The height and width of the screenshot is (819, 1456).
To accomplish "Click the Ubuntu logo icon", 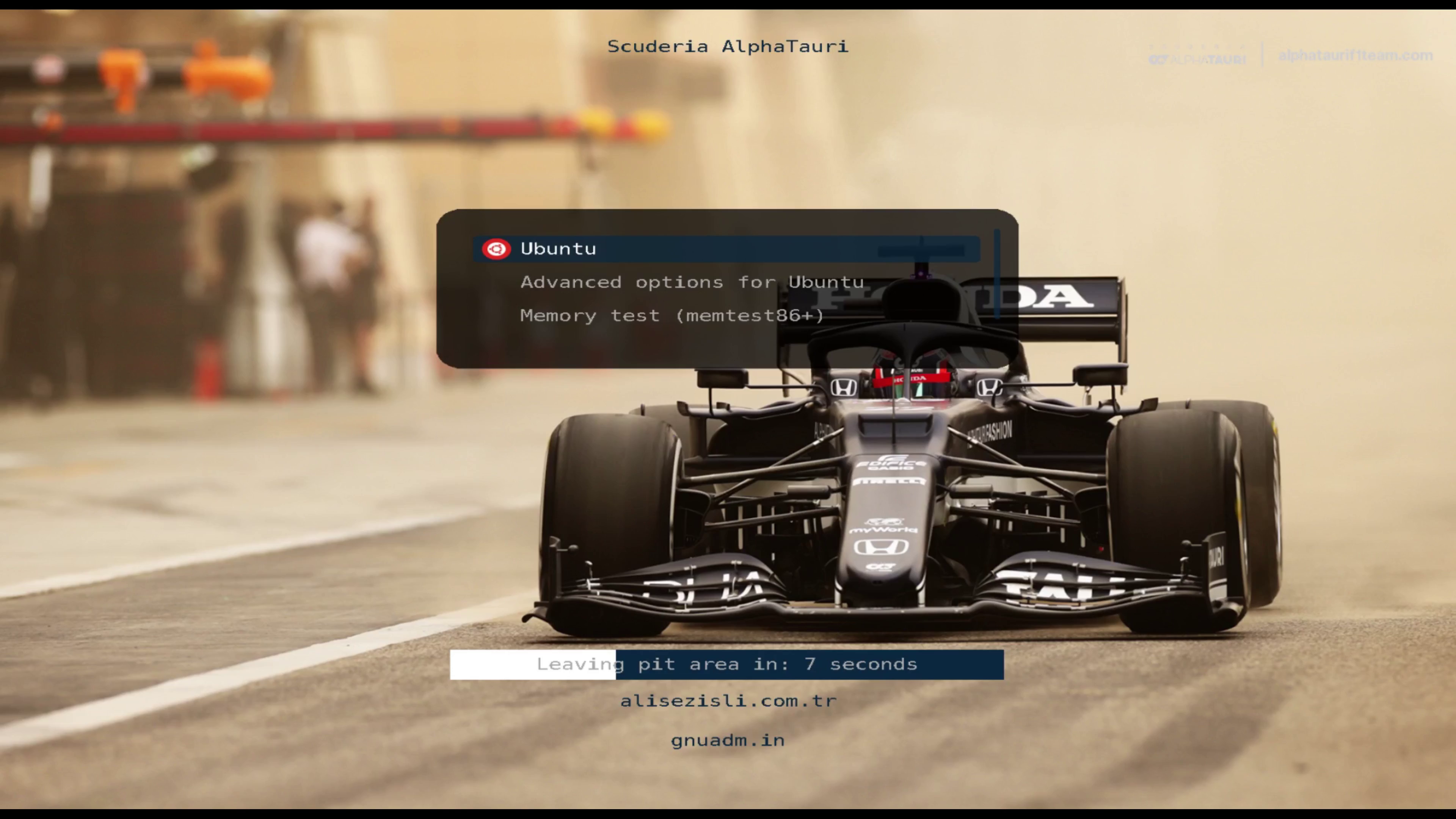I will [496, 249].
